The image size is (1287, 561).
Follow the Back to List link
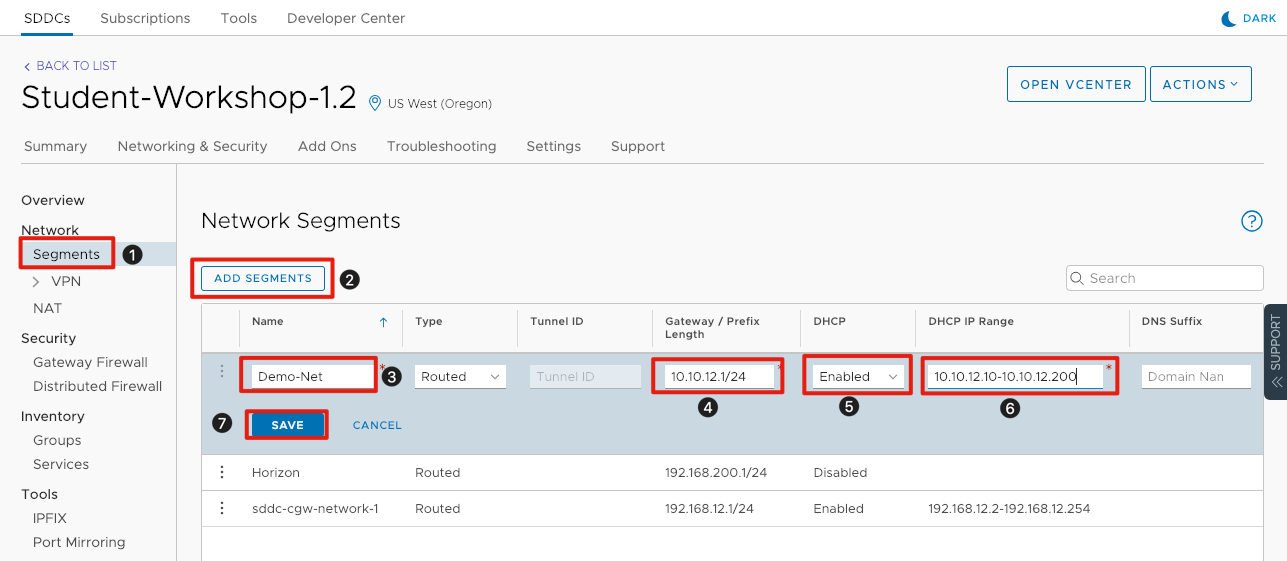pos(70,66)
